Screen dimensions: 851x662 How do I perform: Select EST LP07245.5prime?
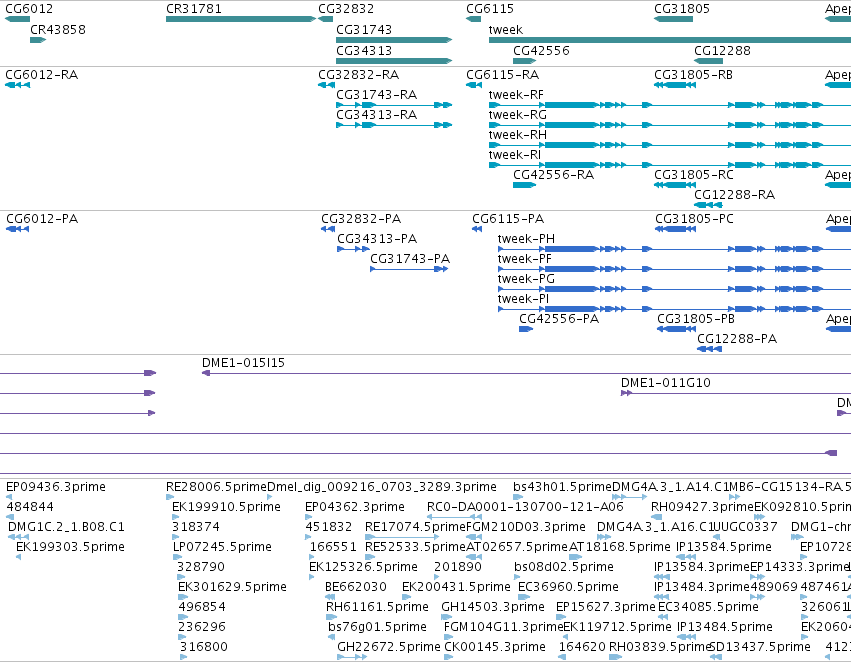click(222, 547)
